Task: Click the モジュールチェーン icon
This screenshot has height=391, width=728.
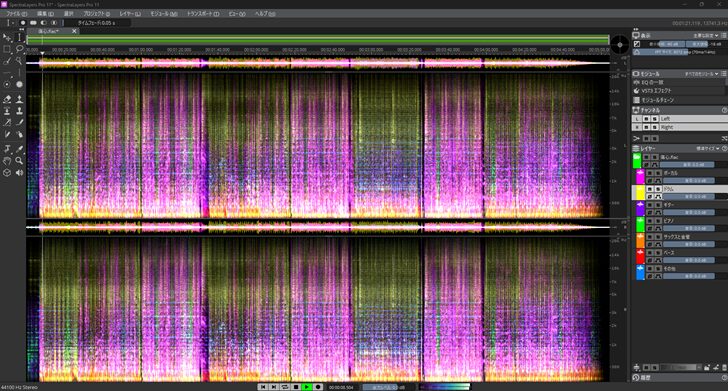Action: (x=637, y=100)
